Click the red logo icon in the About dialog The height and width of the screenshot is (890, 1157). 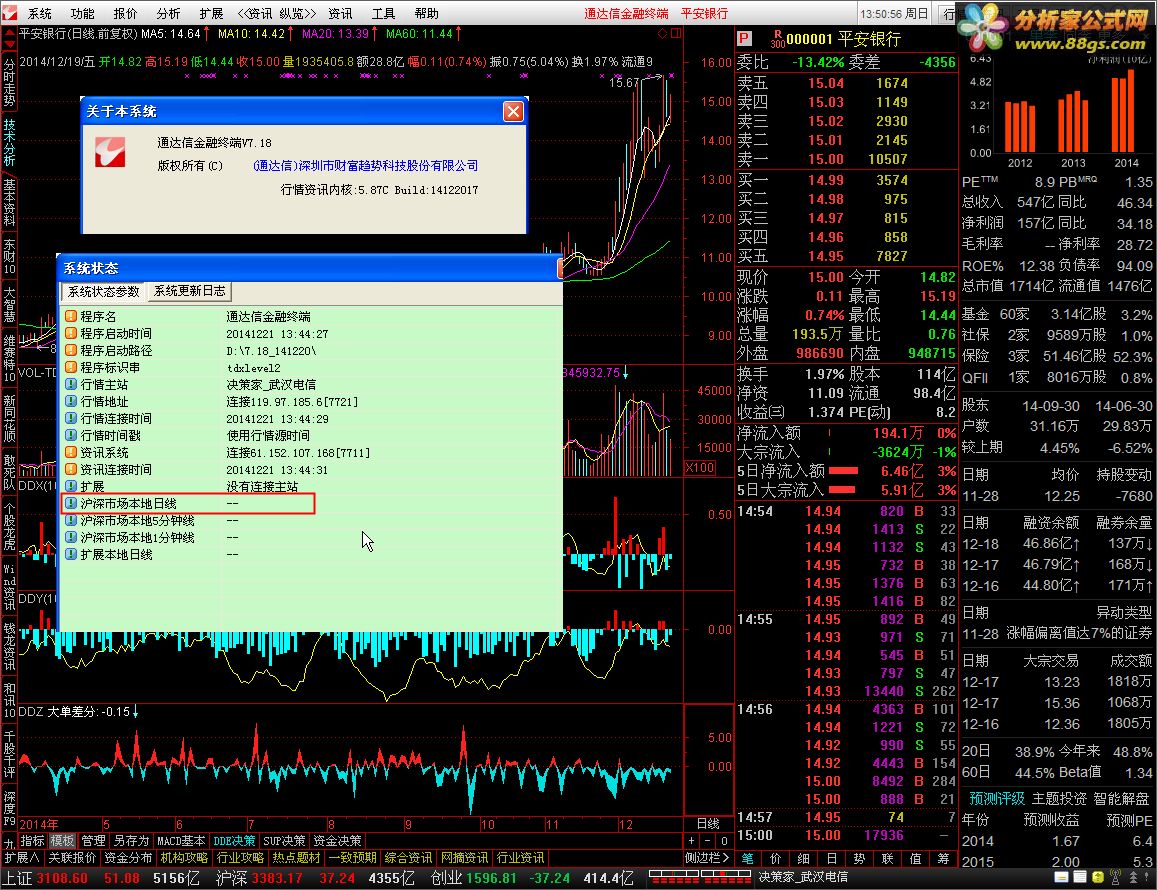pyautogui.click(x=110, y=152)
